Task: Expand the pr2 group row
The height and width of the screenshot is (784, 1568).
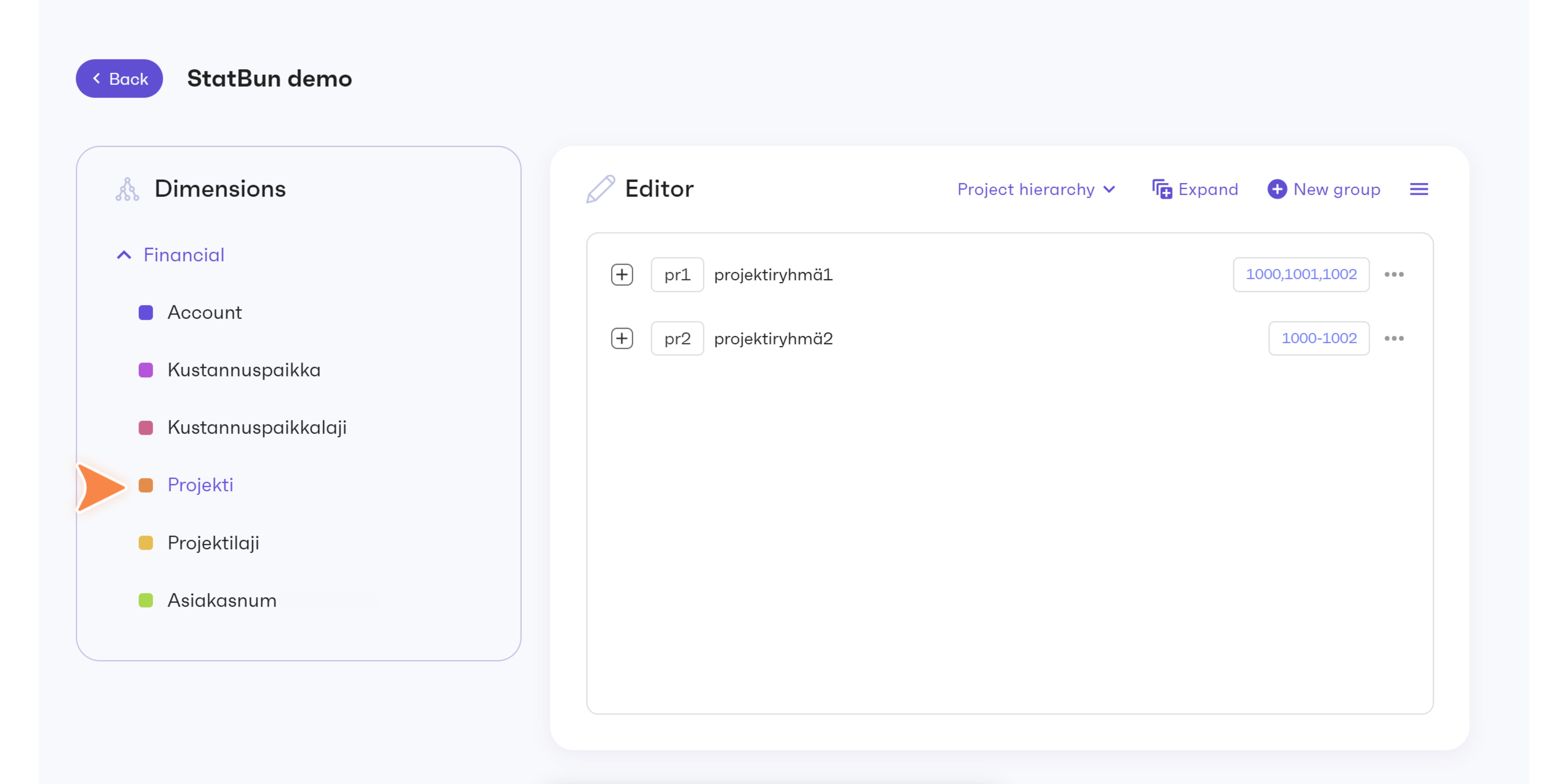Action: [622, 338]
